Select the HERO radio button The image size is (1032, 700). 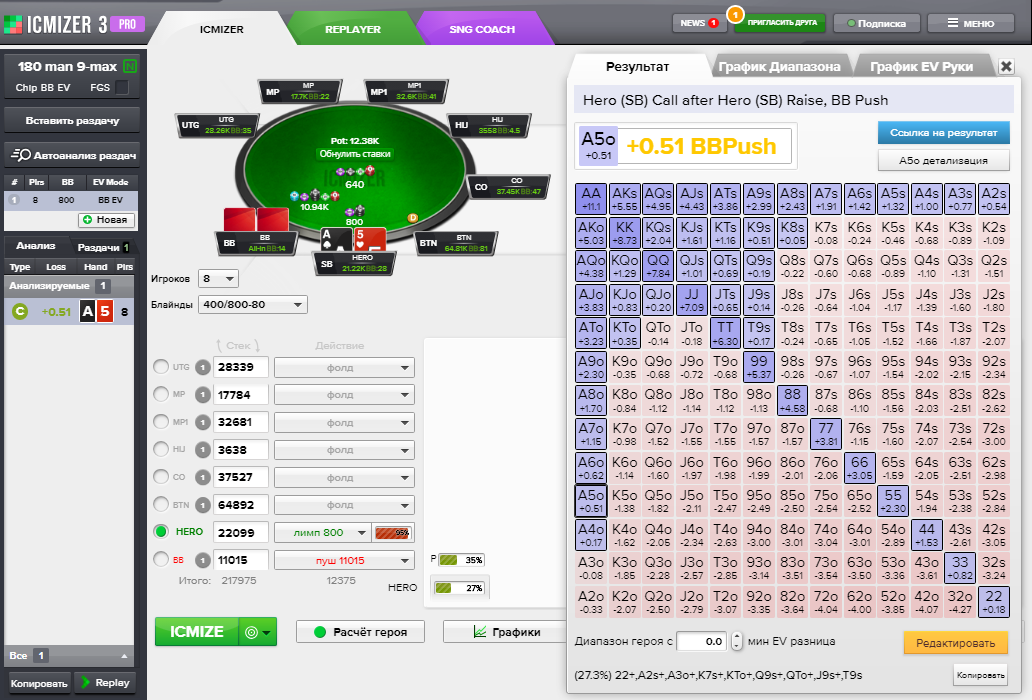tap(161, 531)
